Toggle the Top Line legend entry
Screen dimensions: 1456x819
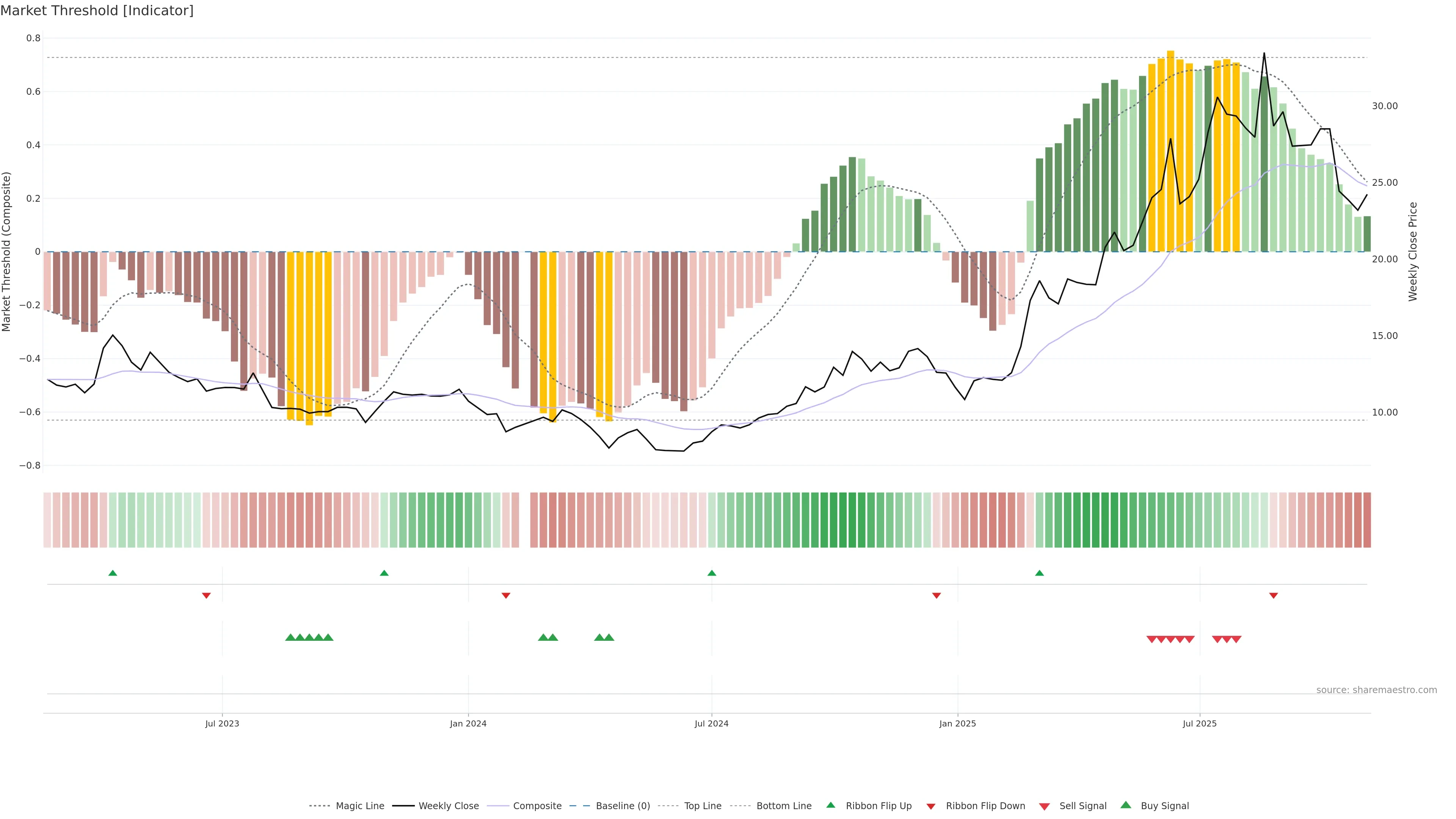coord(703,806)
